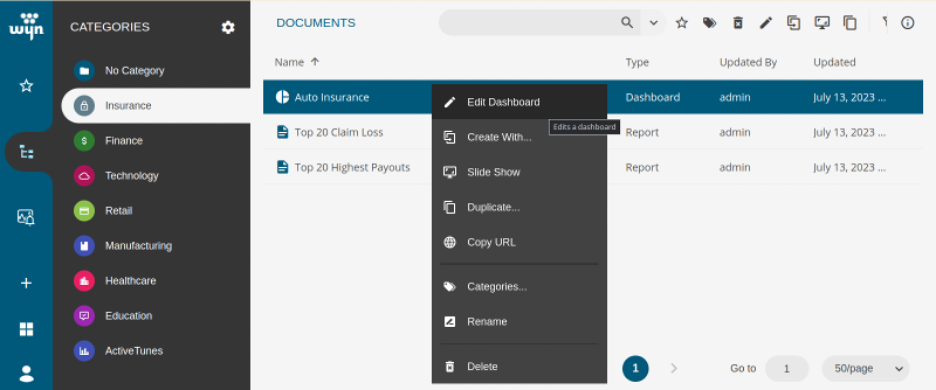This screenshot has height=390, width=936.
Task: Open Favorites star in left sidebar
Action: point(26,86)
